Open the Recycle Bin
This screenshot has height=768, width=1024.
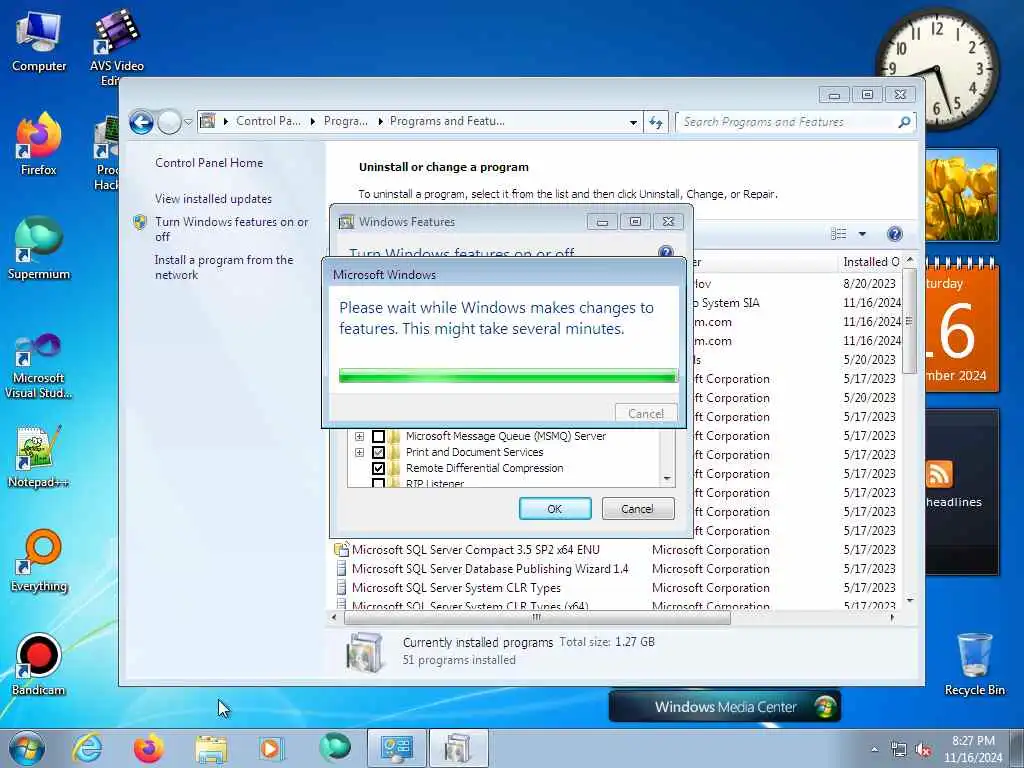coord(974,664)
